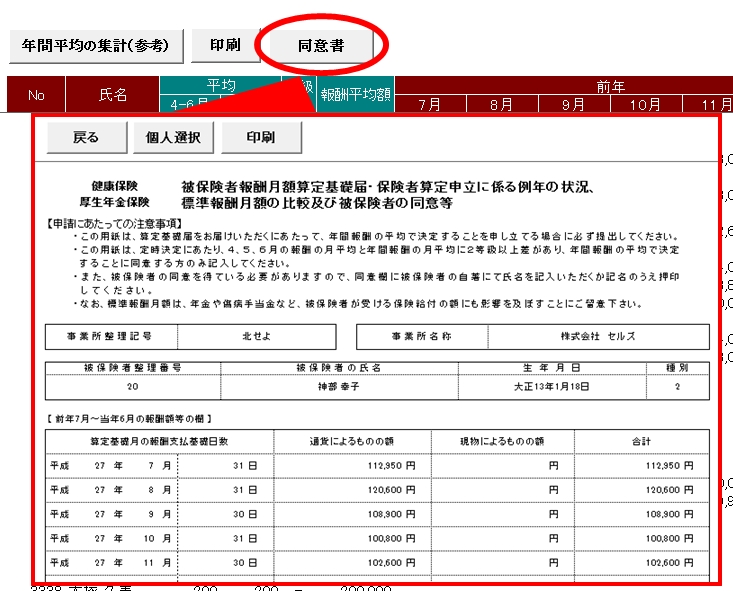Click the 100,800 円 amount in 通貨によるものの額
The width and height of the screenshot is (733, 591).
[x=392, y=539]
